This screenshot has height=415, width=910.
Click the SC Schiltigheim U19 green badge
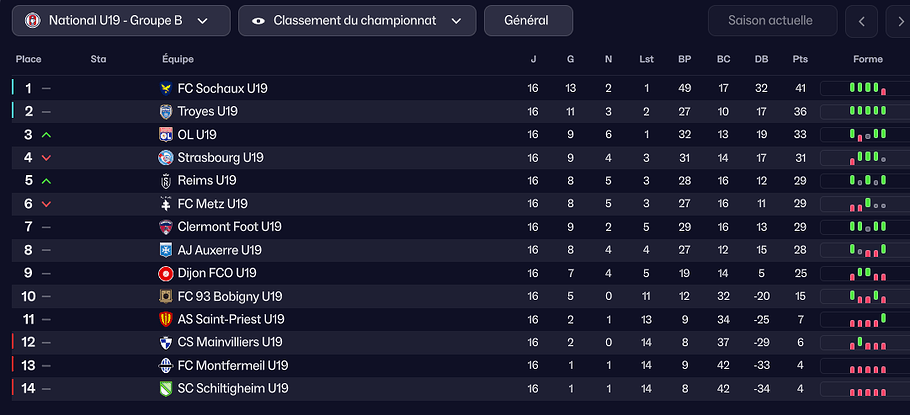(166, 388)
